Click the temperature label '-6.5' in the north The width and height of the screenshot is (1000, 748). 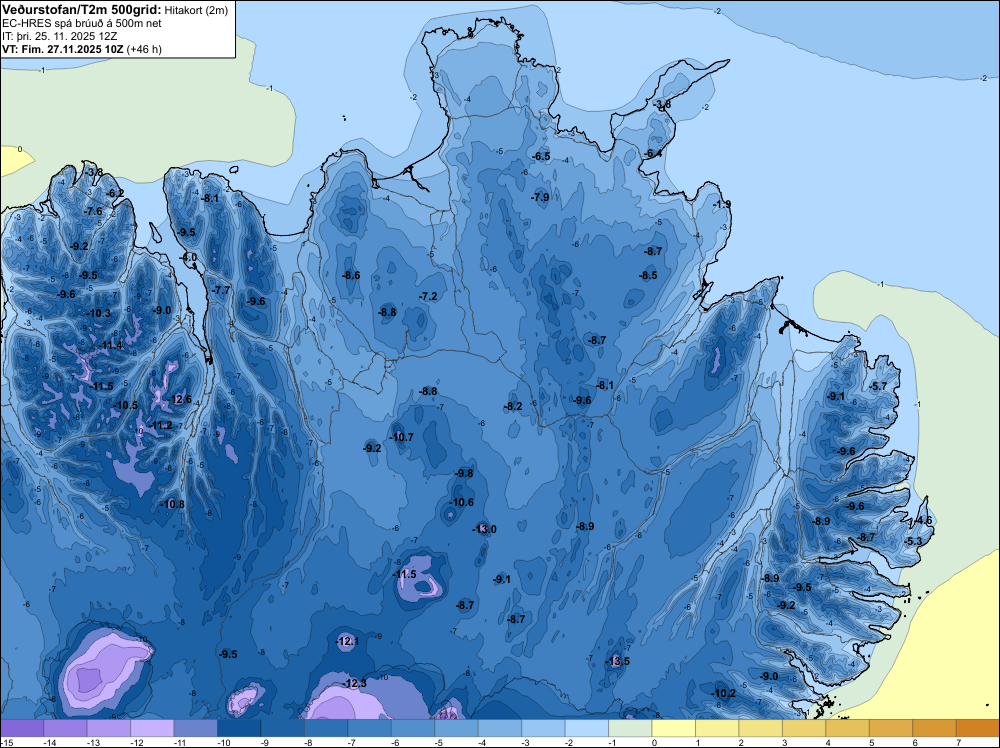(541, 156)
